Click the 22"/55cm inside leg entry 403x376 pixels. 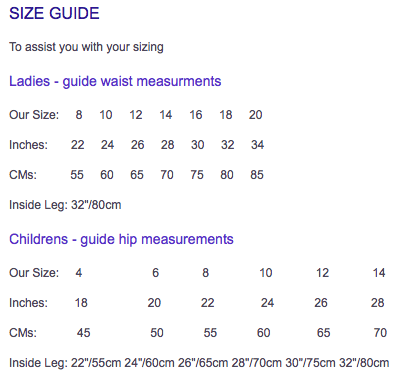point(96,363)
